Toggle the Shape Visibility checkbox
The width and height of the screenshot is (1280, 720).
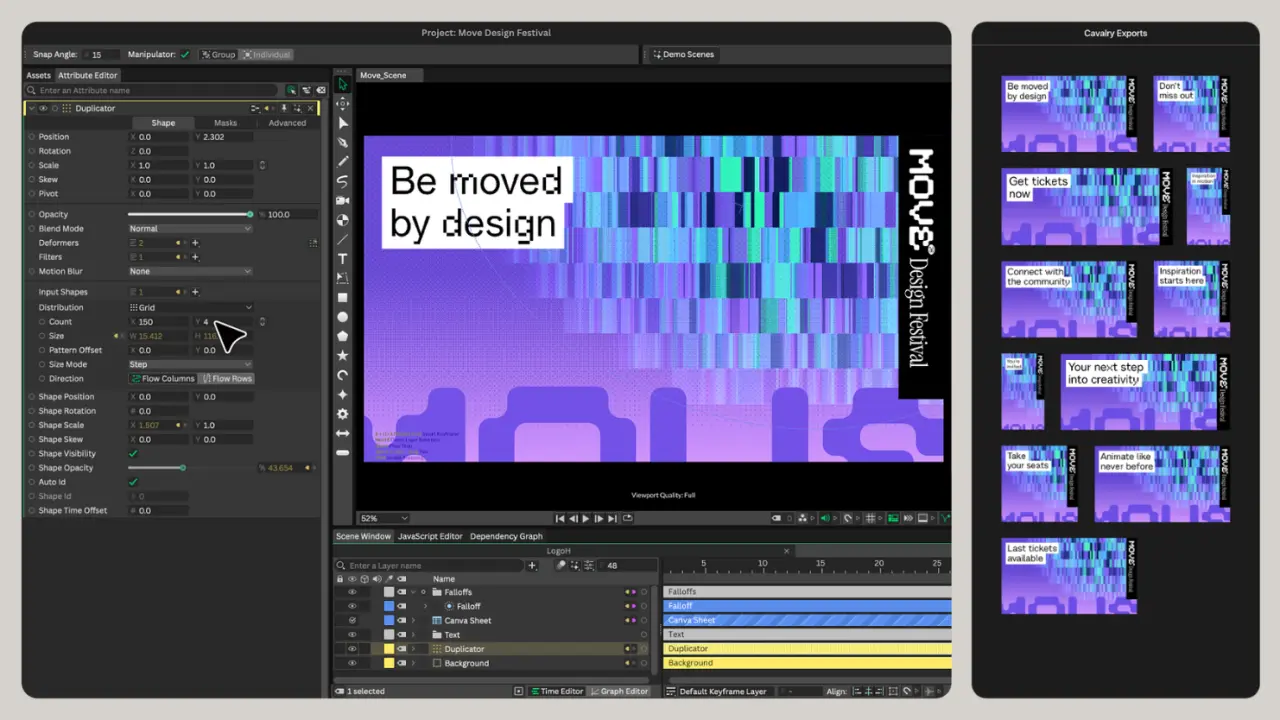pos(133,454)
